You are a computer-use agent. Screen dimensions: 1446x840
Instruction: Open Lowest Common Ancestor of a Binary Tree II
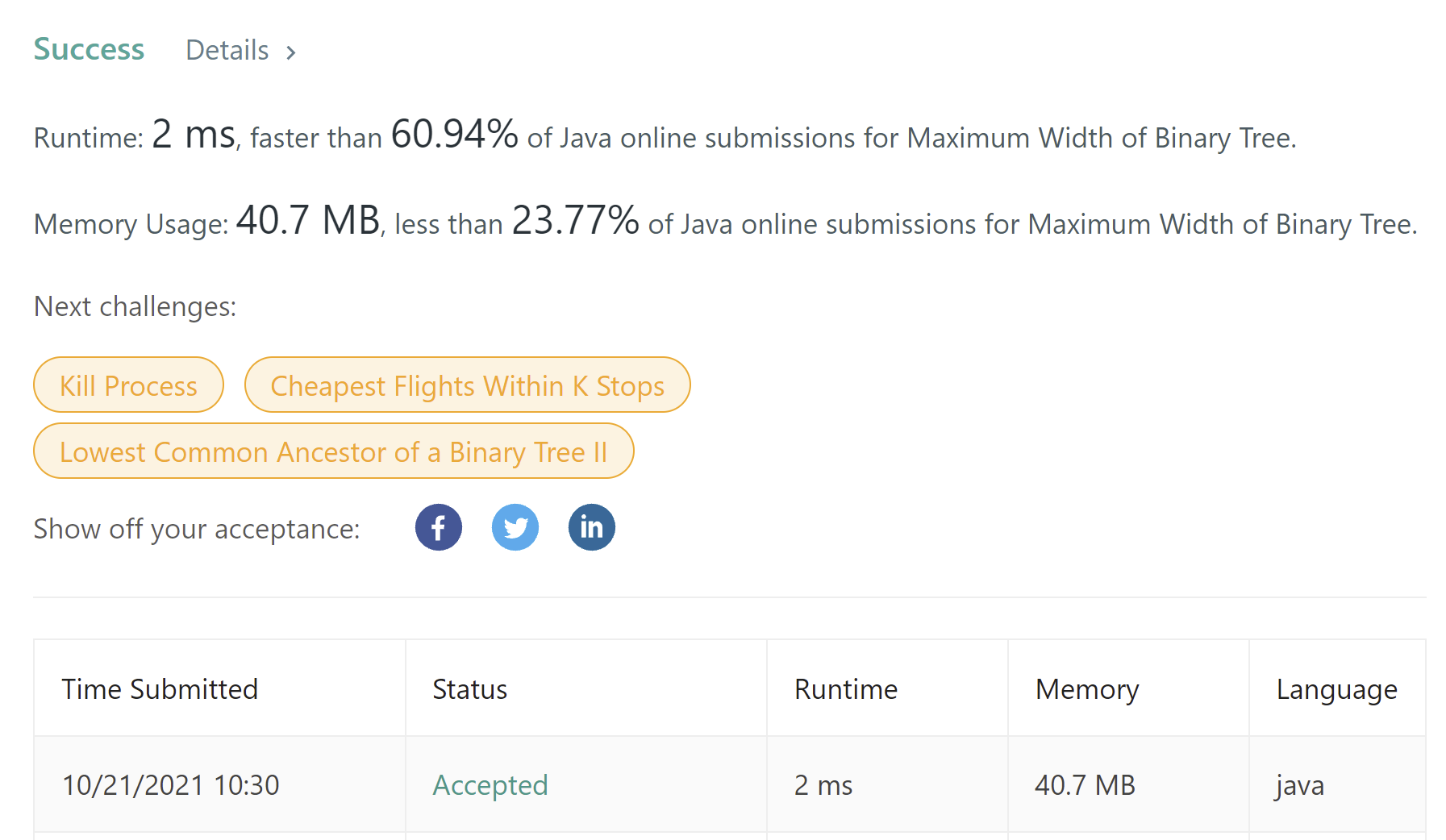point(333,451)
